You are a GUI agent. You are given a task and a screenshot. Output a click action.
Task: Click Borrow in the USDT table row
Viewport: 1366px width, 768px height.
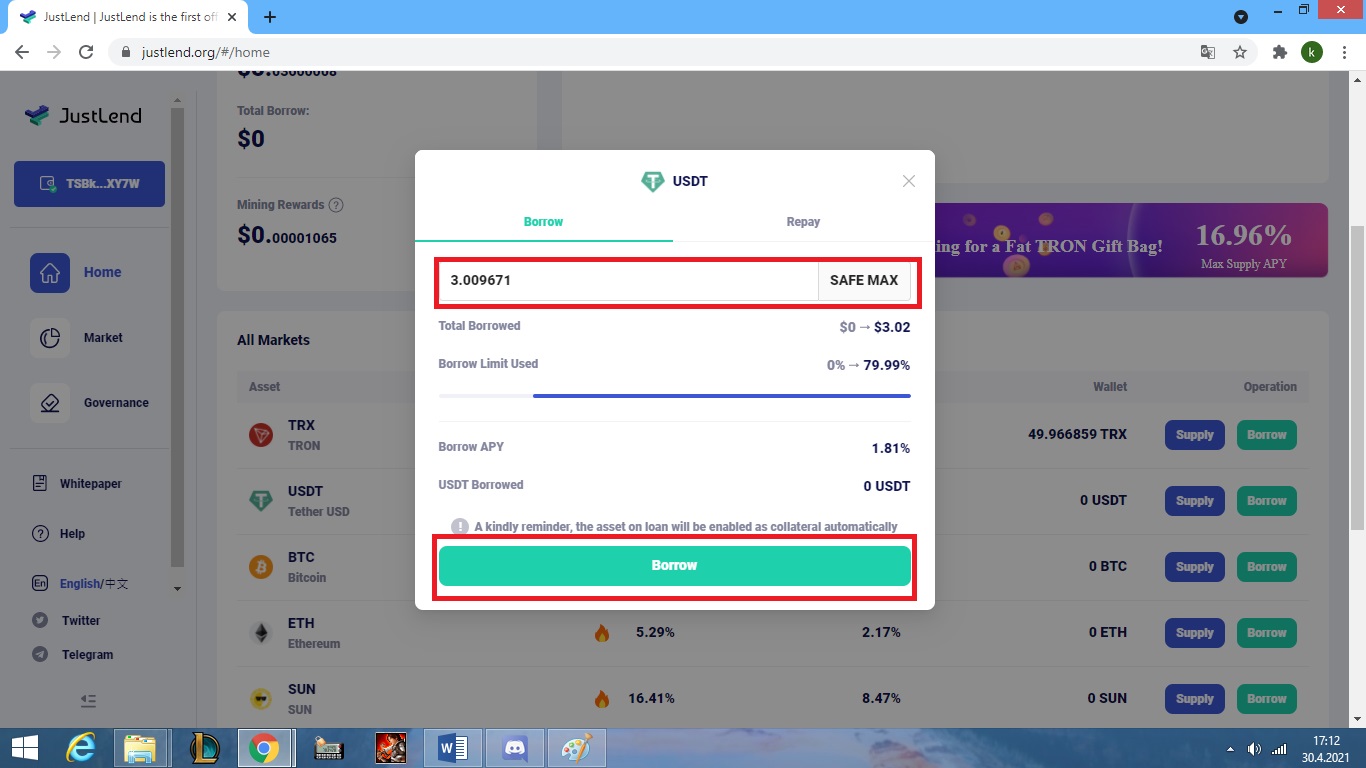tap(1266, 501)
